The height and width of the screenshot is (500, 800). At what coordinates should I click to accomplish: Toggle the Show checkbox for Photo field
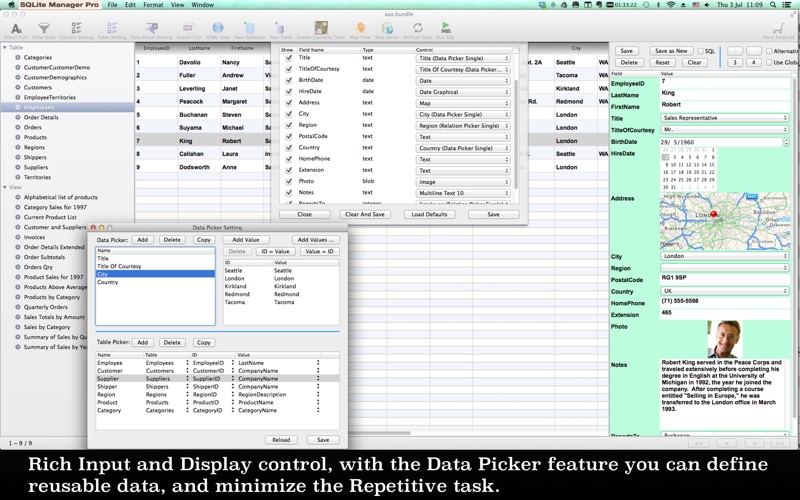tap(289, 182)
